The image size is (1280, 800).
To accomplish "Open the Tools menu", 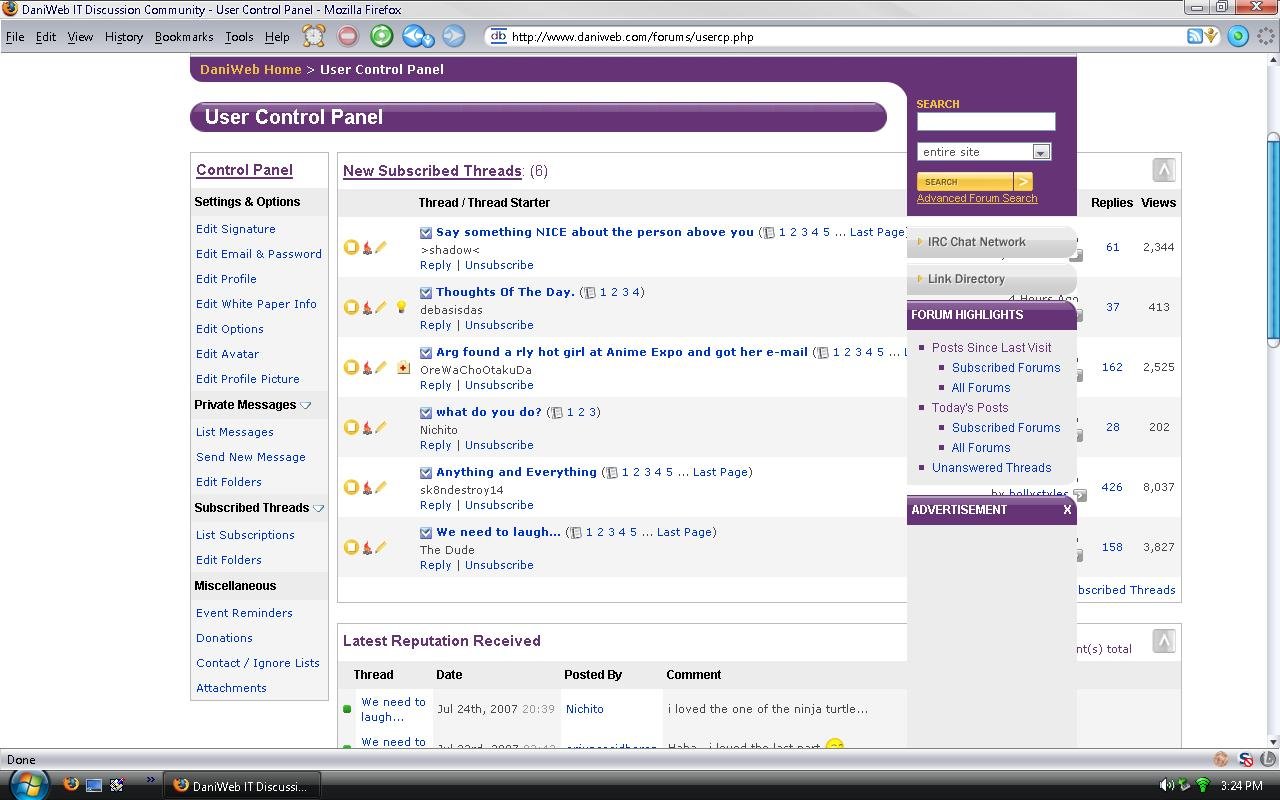I will [239, 37].
